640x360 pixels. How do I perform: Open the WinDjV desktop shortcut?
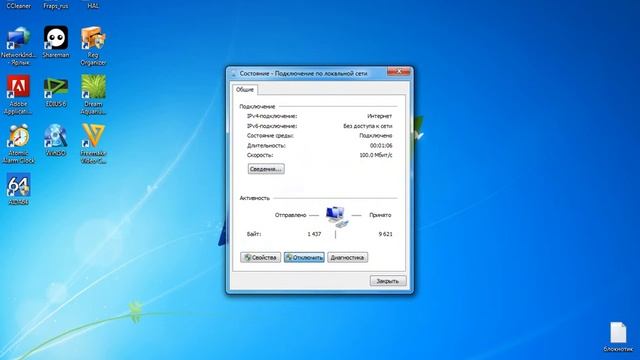point(56,140)
